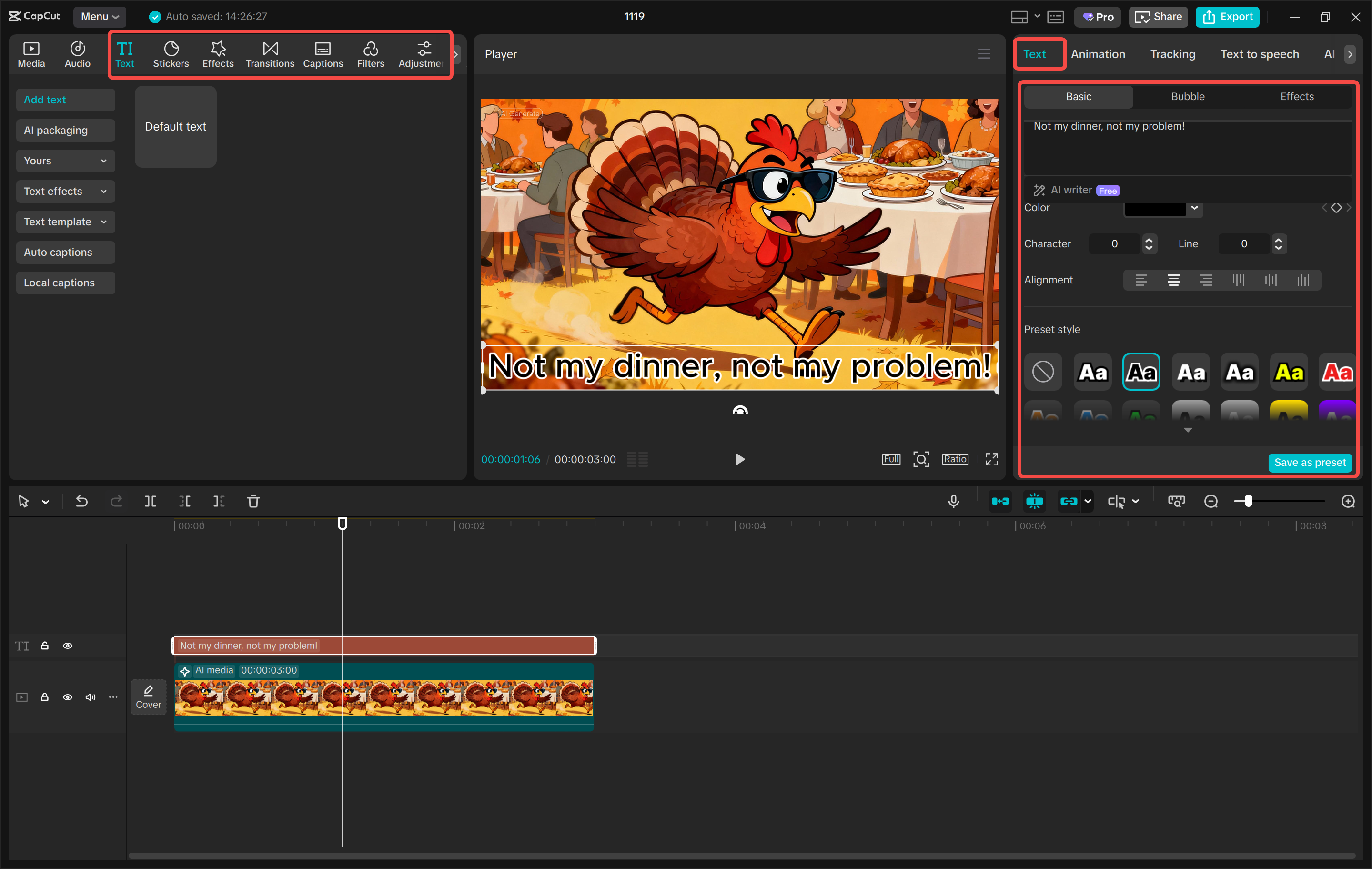Expand the Text template category
1372x869 pixels.
click(x=65, y=222)
